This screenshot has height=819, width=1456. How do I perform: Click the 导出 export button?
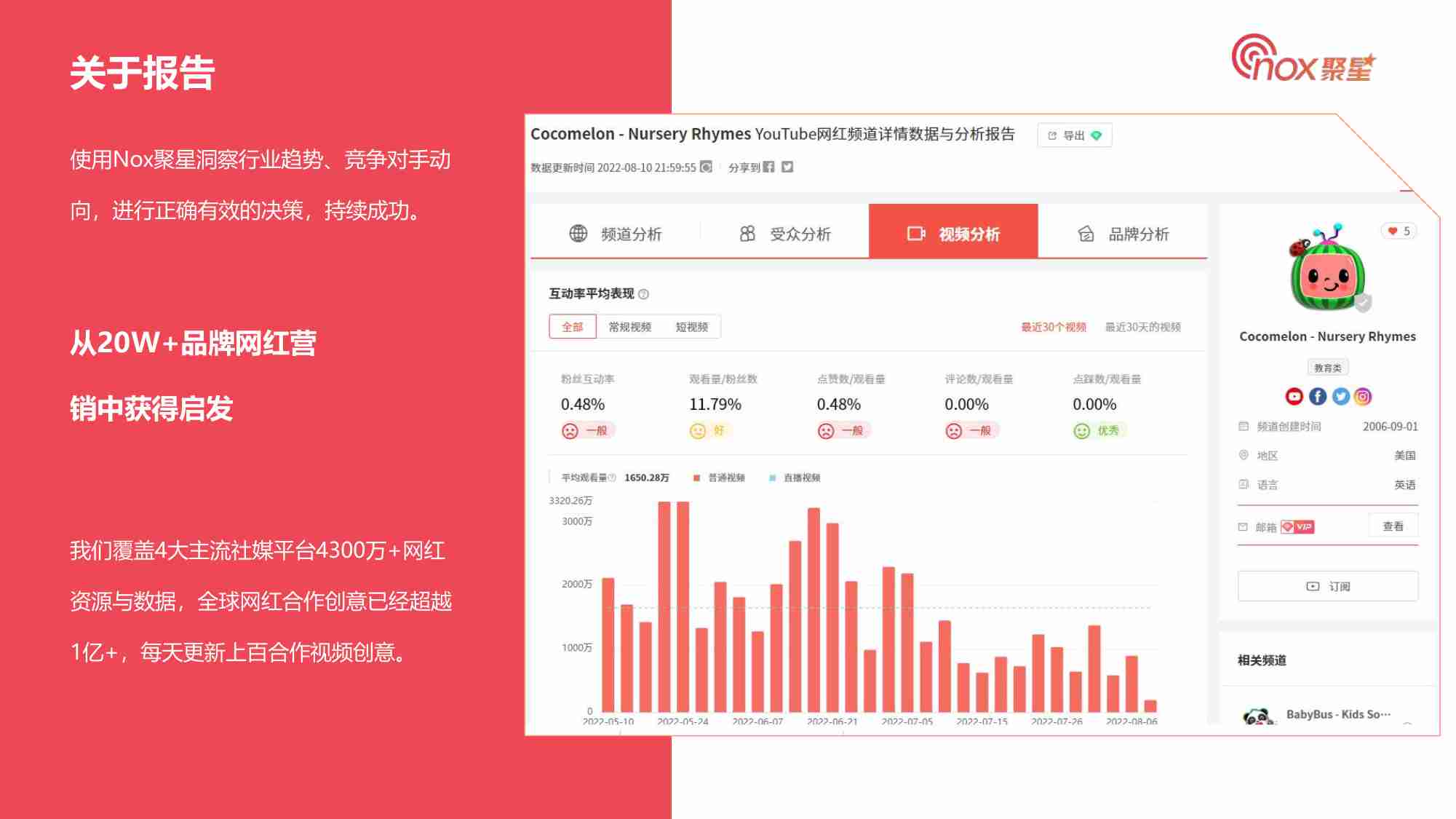point(1074,135)
